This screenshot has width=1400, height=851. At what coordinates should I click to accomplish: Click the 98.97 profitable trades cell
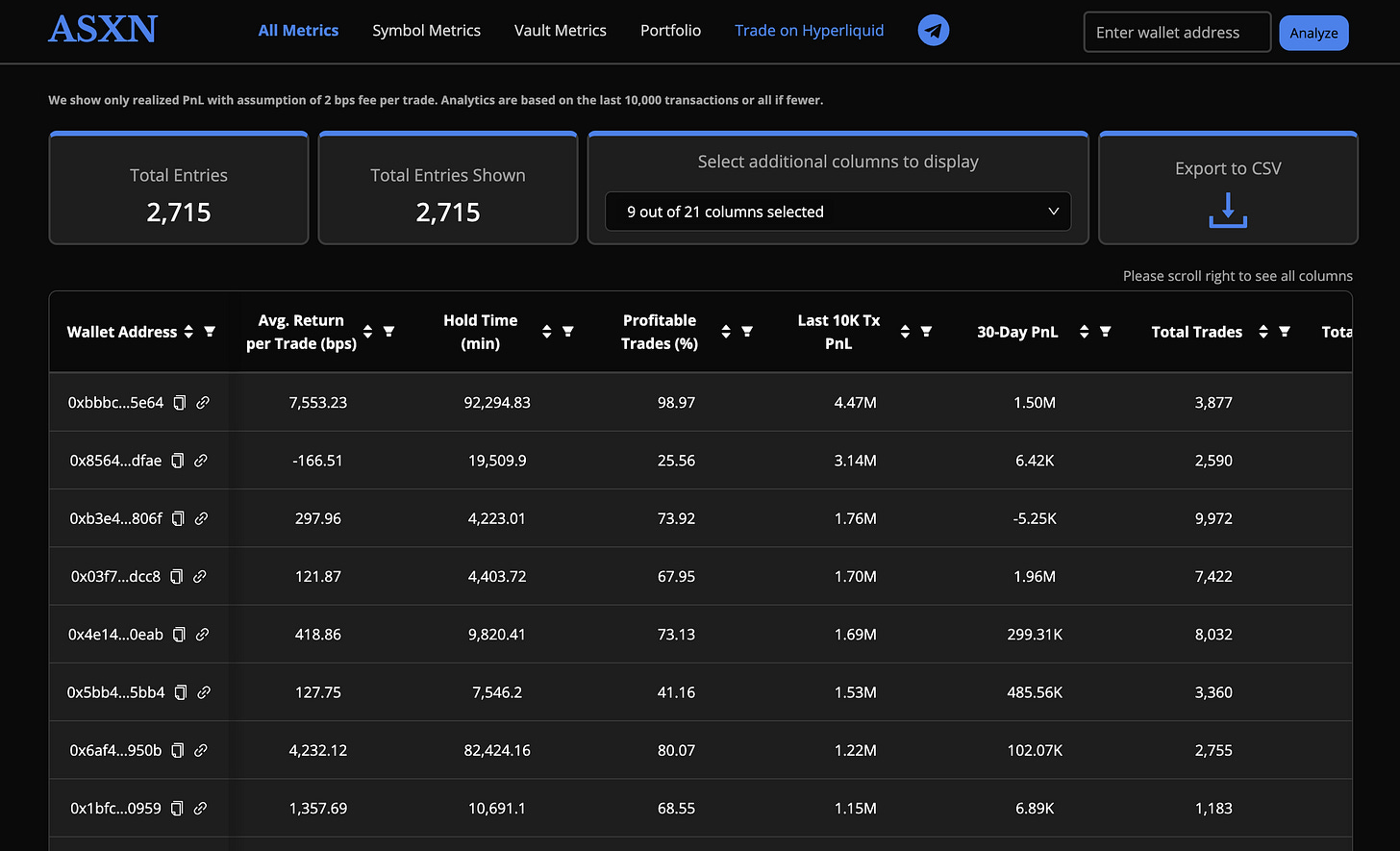tap(677, 403)
